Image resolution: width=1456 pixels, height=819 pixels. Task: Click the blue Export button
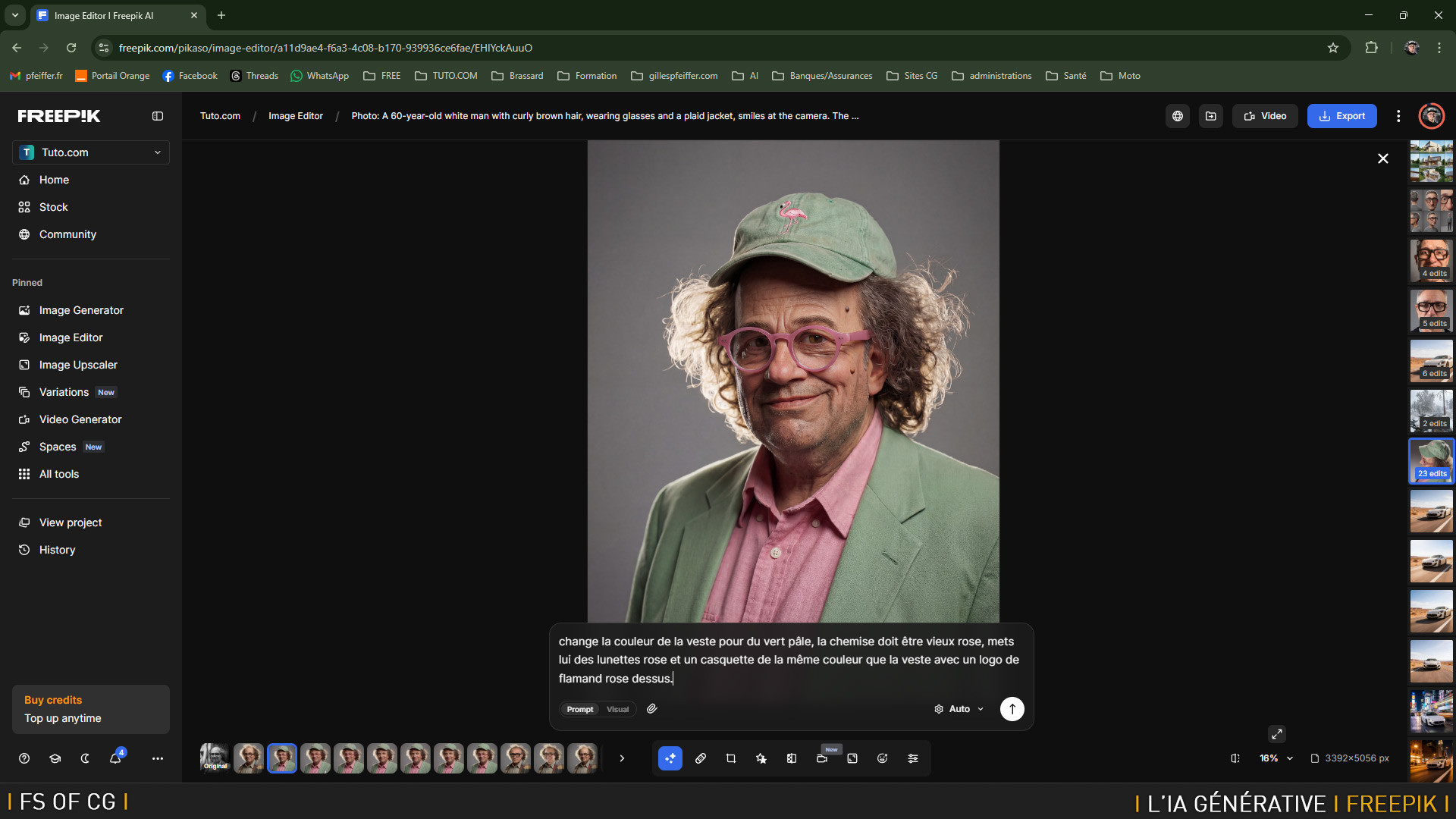pyautogui.click(x=1341, y=116)
